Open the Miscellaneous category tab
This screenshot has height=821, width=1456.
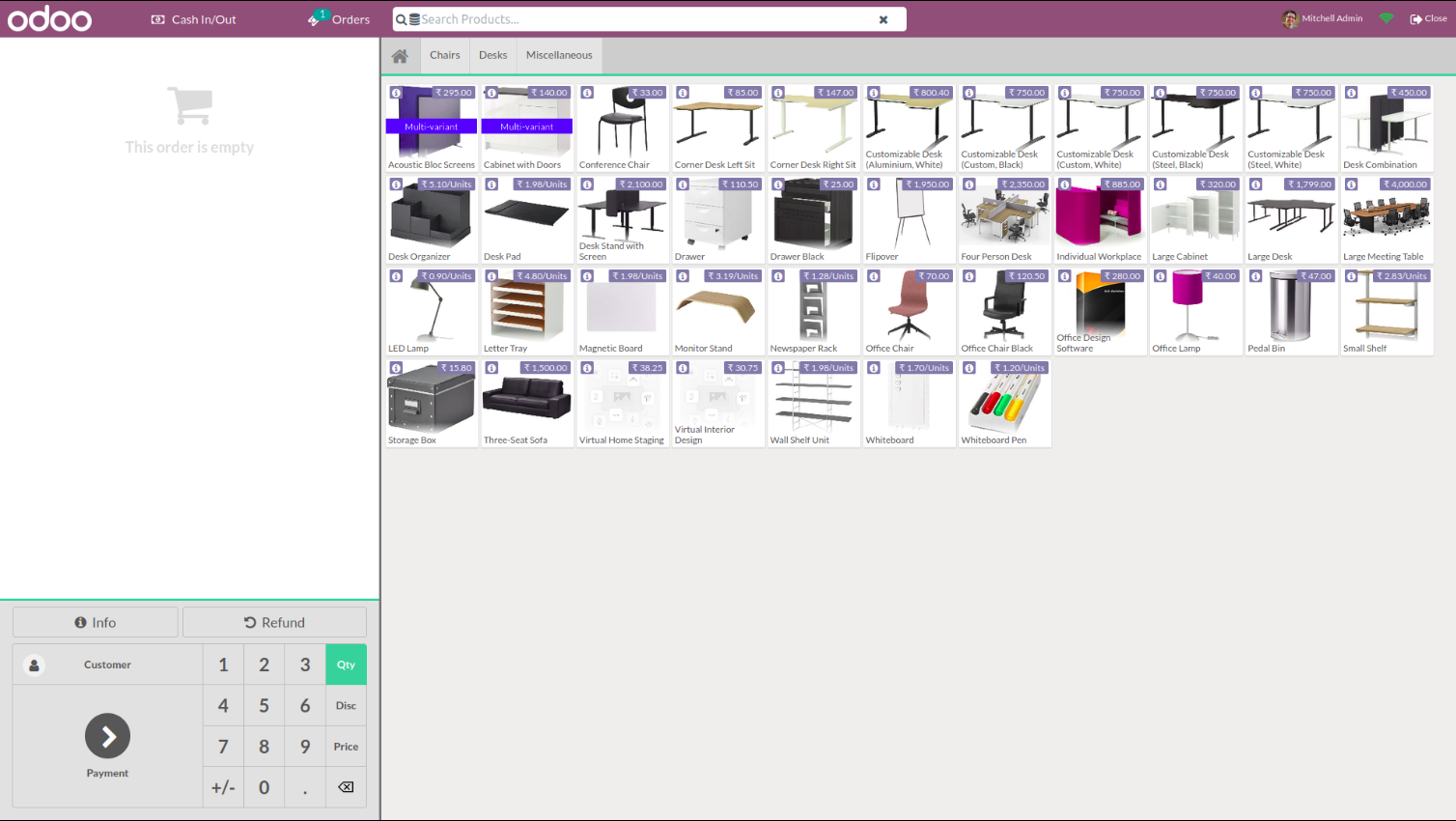(559, 55)
